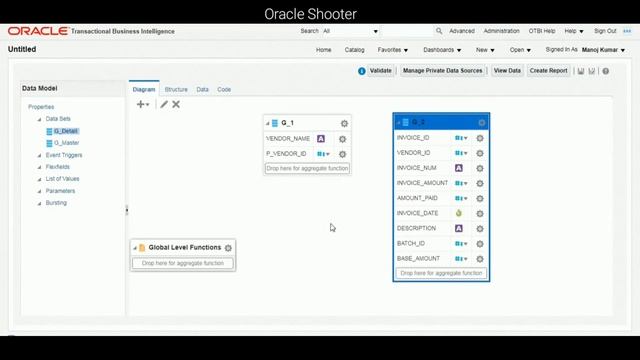The width and height of the screenshot is (640, 360).
Task: Click the View Data button
Action: tap(507, 71)
